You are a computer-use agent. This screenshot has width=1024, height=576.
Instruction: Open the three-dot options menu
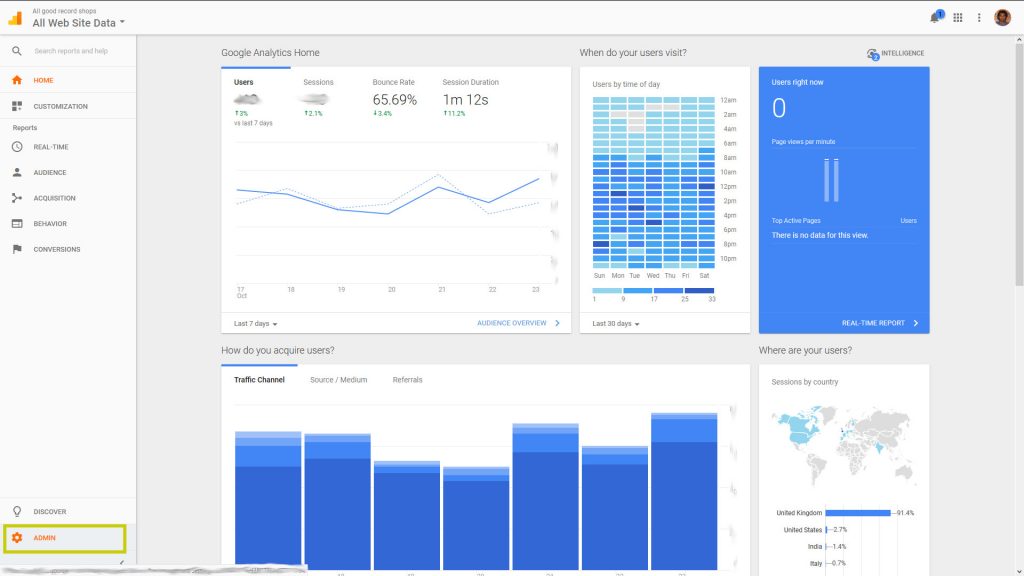[x=979, y=18]
